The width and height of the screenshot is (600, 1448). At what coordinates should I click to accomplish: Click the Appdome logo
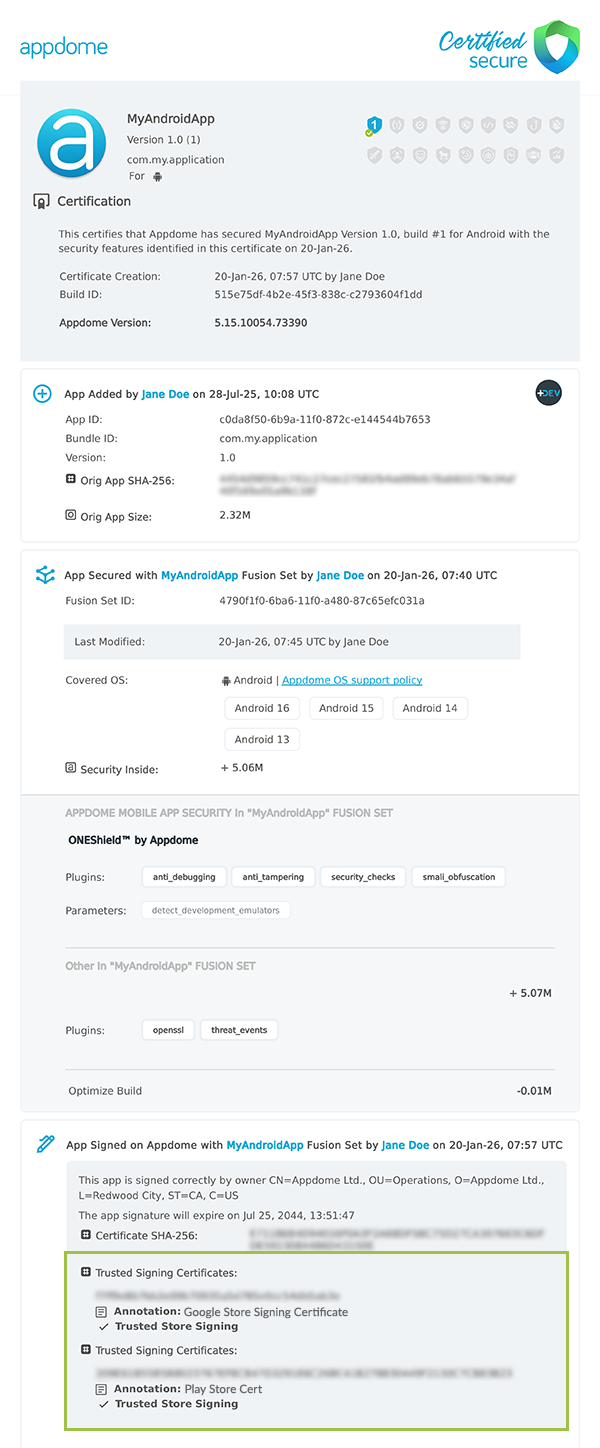[63, 47]
